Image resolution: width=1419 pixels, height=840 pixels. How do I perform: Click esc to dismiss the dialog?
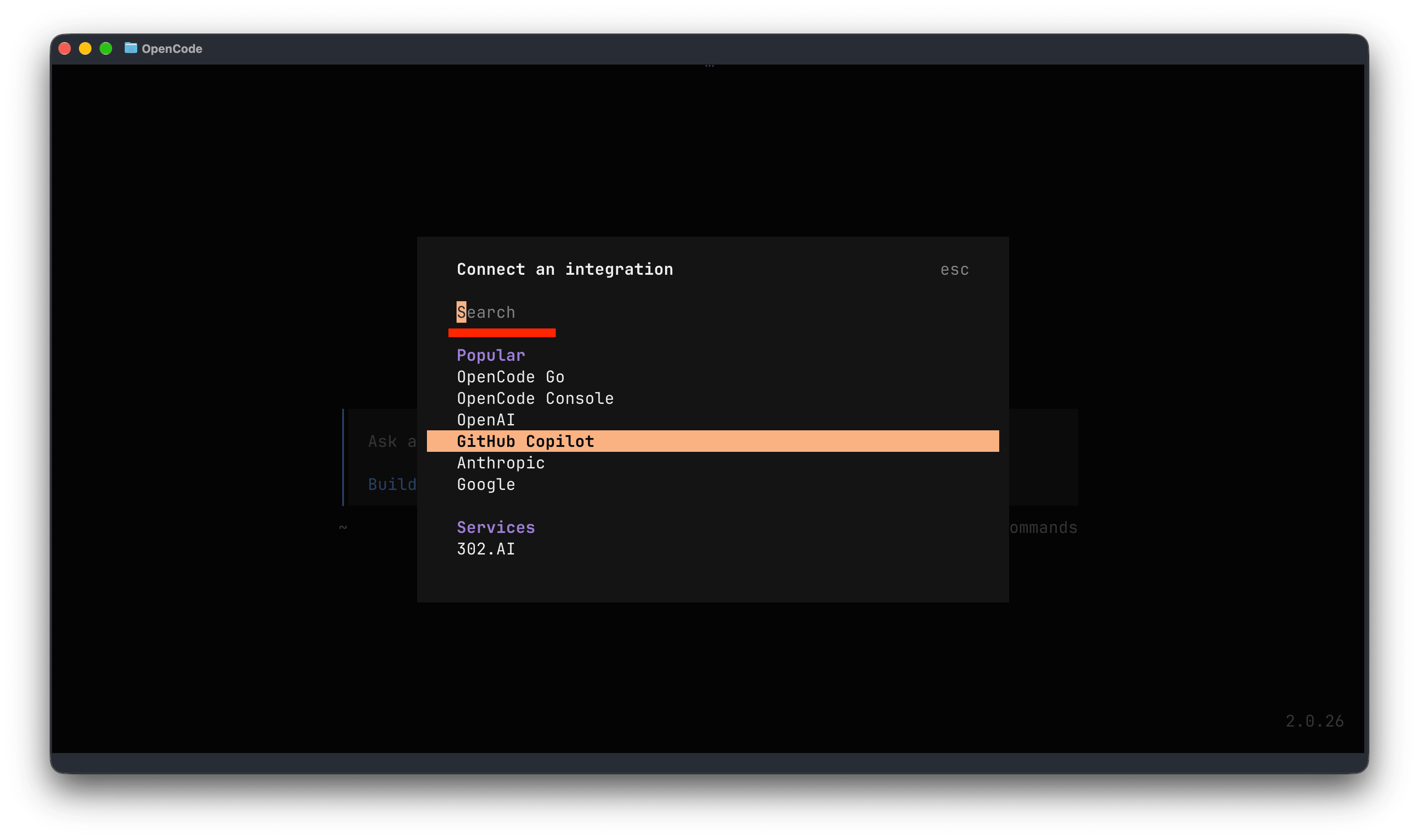pyautogui.click(x=954, y=269)
